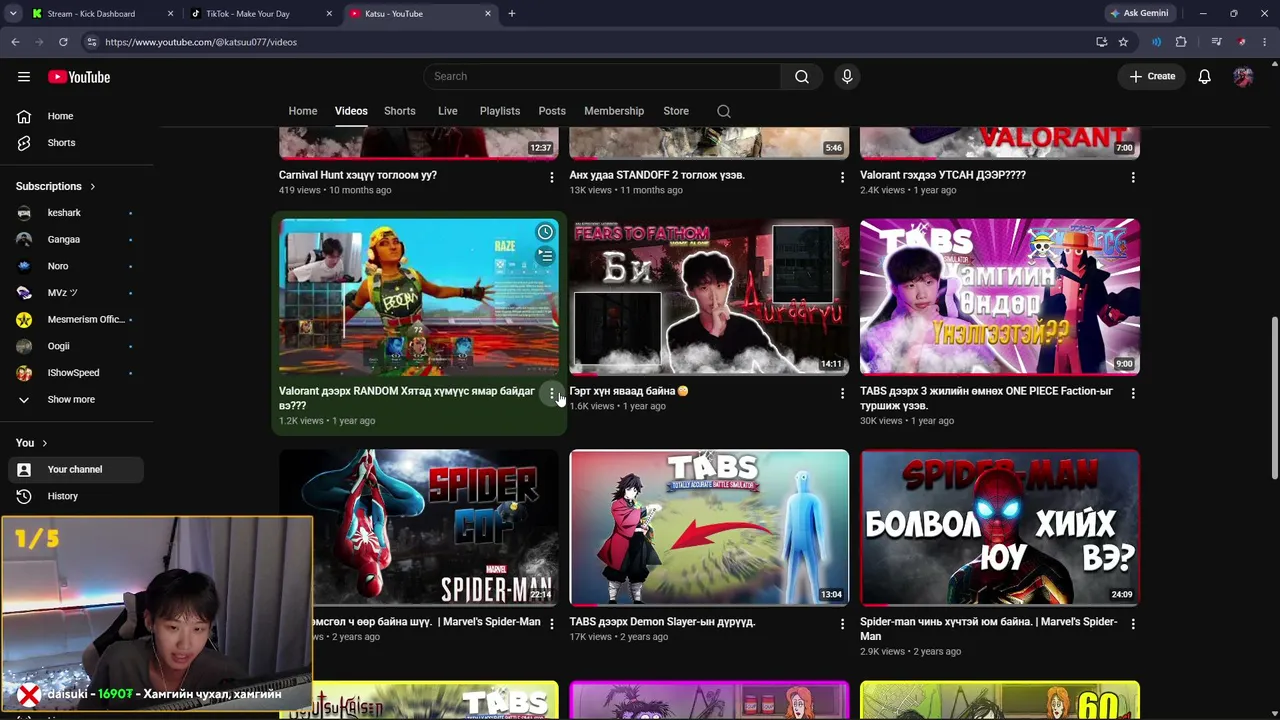Open Carnival Hunt хэцүү тоглоом уу? title

pos(358,175)
